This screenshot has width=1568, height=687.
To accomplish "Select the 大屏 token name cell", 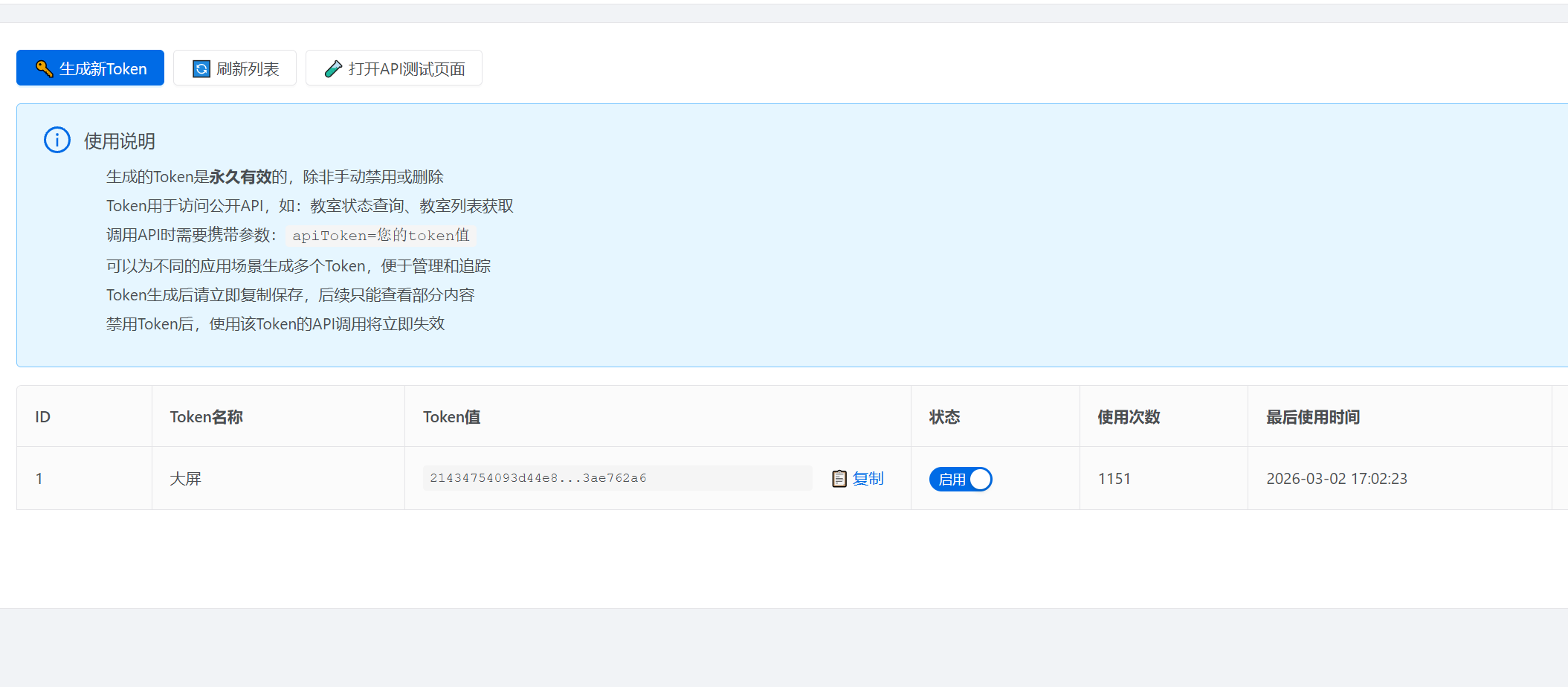I will coord(186,479).
